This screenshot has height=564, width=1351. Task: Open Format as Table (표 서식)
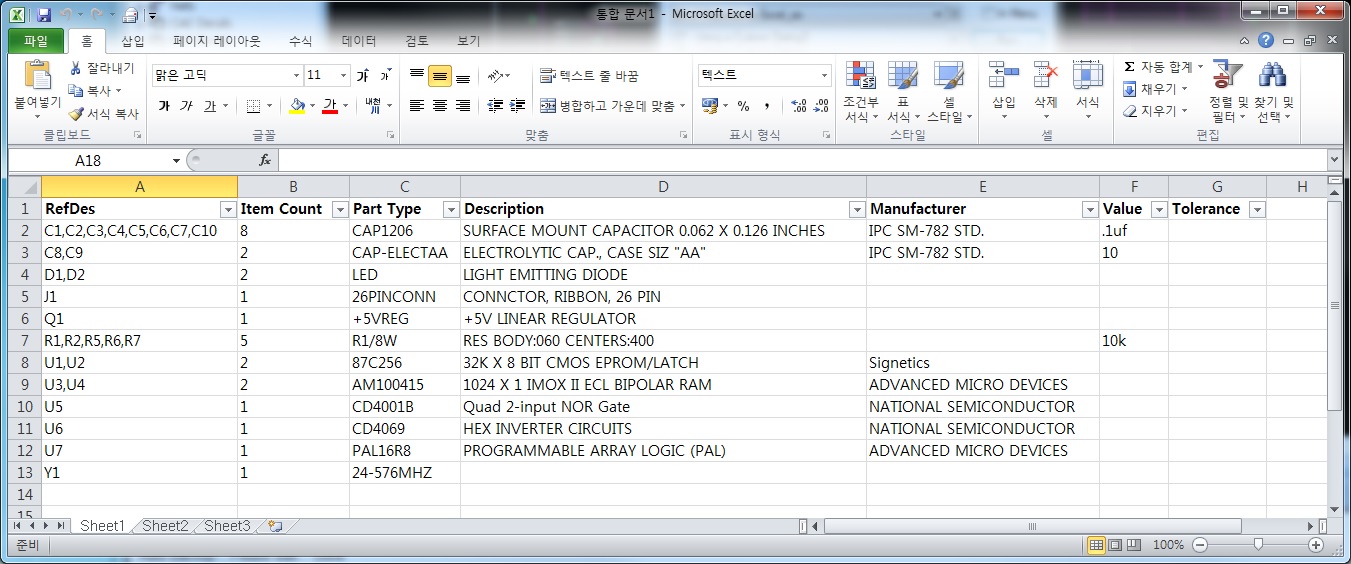pos(902,91)
